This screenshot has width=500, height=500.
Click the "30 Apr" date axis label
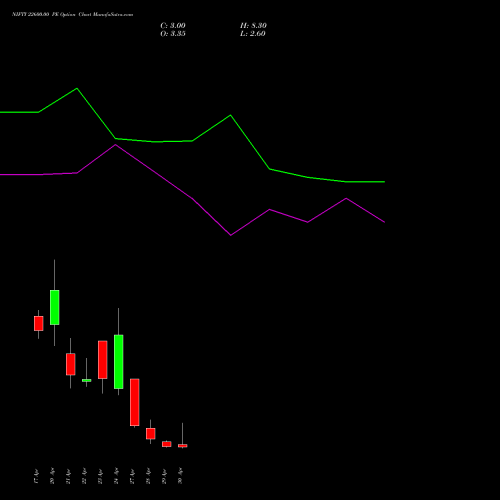[x=180, y=476]
